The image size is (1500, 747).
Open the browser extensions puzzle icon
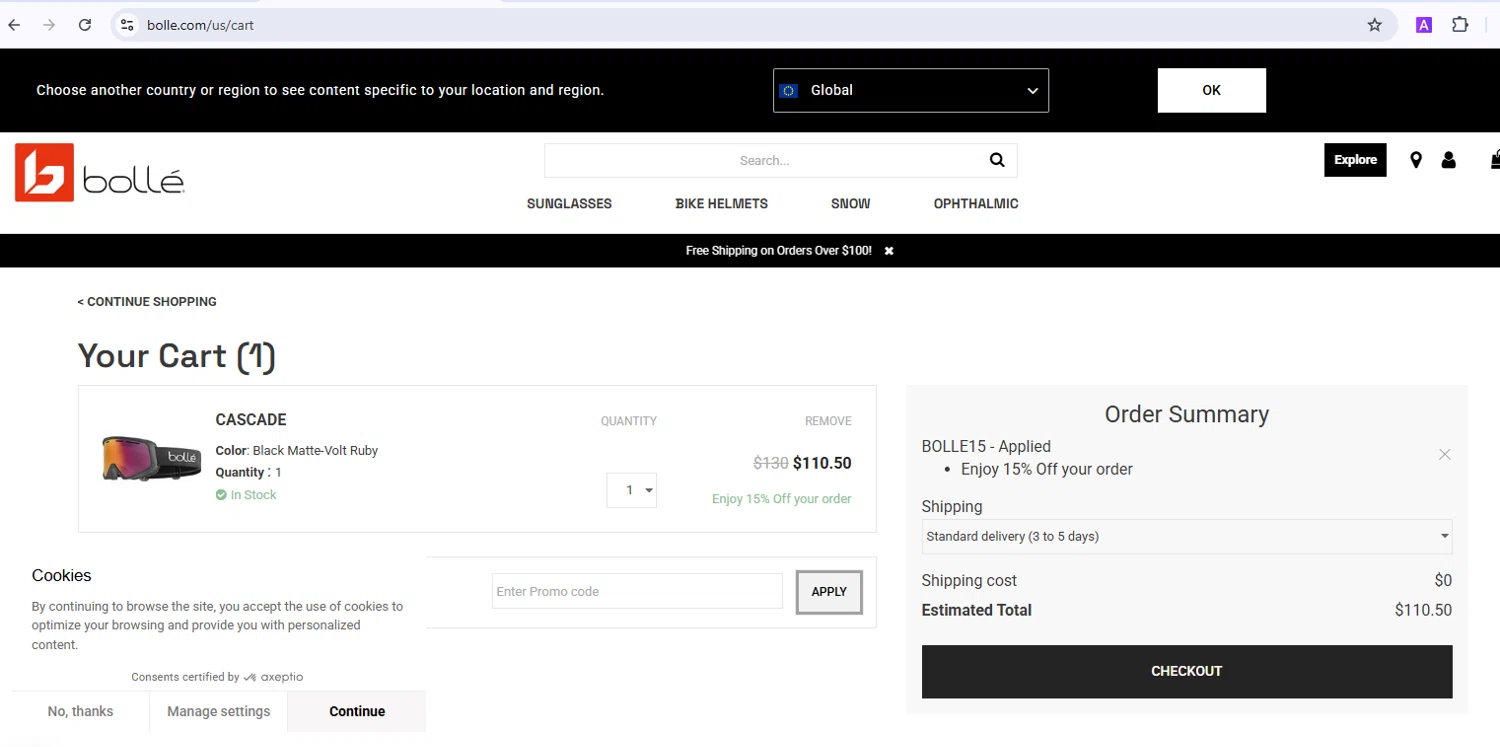click(x=1460, y=25)
